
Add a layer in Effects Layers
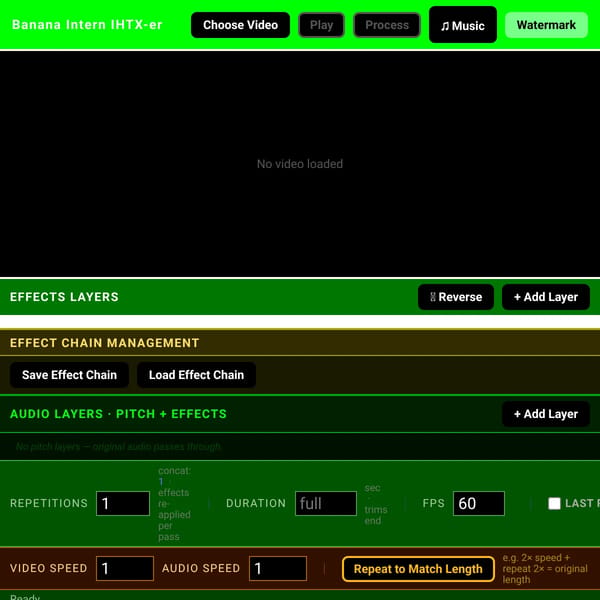click(x=546, y=297)
